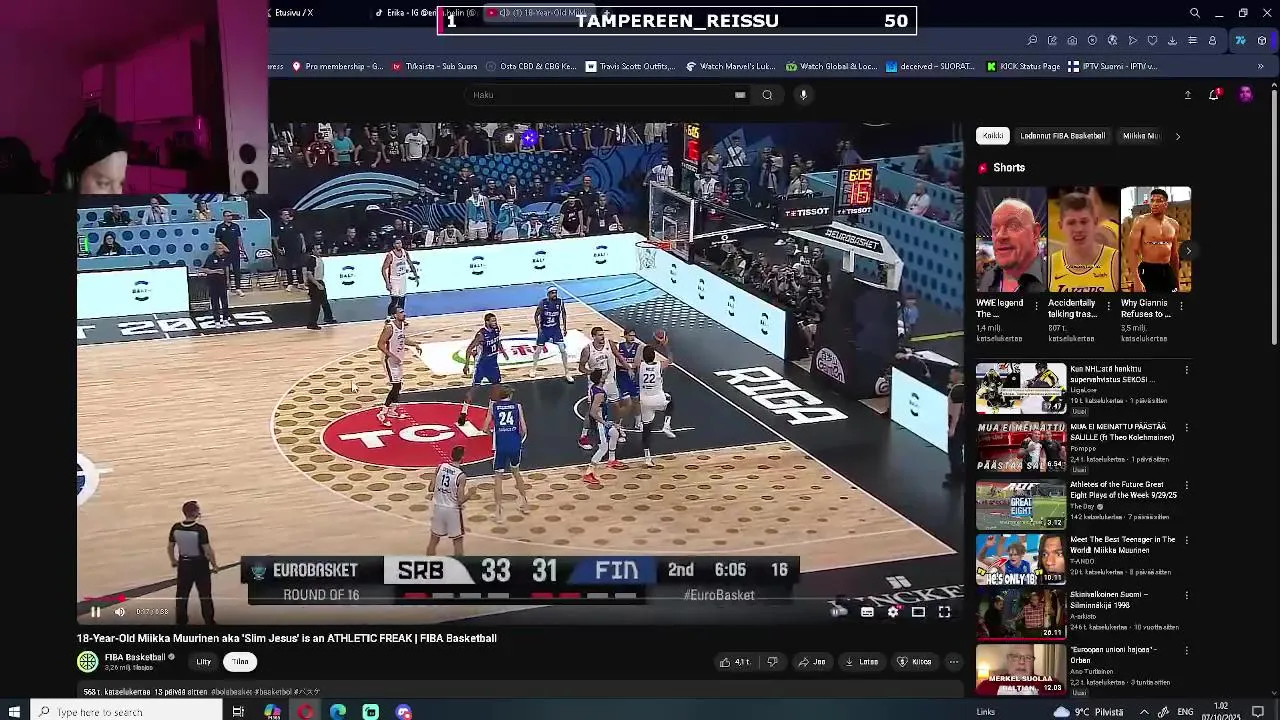The width and height of the screenshot is (1280, 720).
Task: Show next shorts with arrow
Action: pos(1187,250)
